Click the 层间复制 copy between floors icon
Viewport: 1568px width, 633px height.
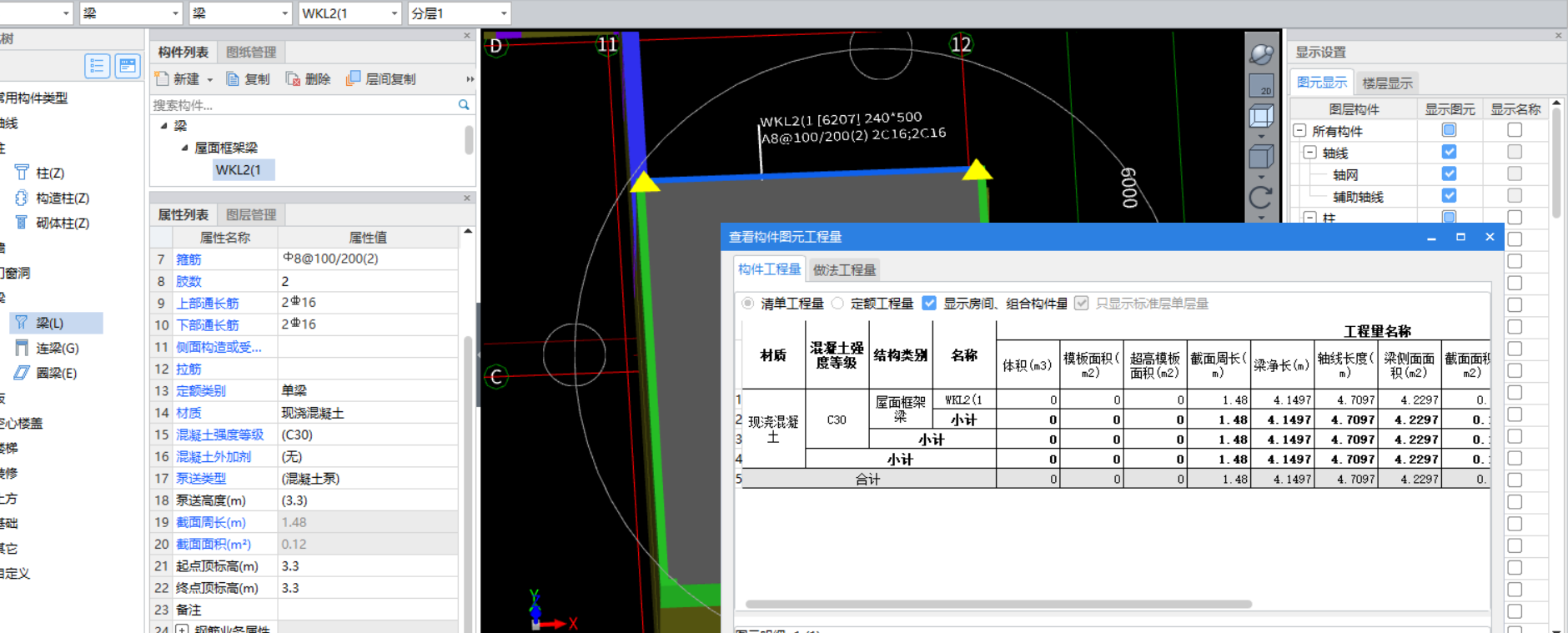pyautogui.click(x=354, y=78)
